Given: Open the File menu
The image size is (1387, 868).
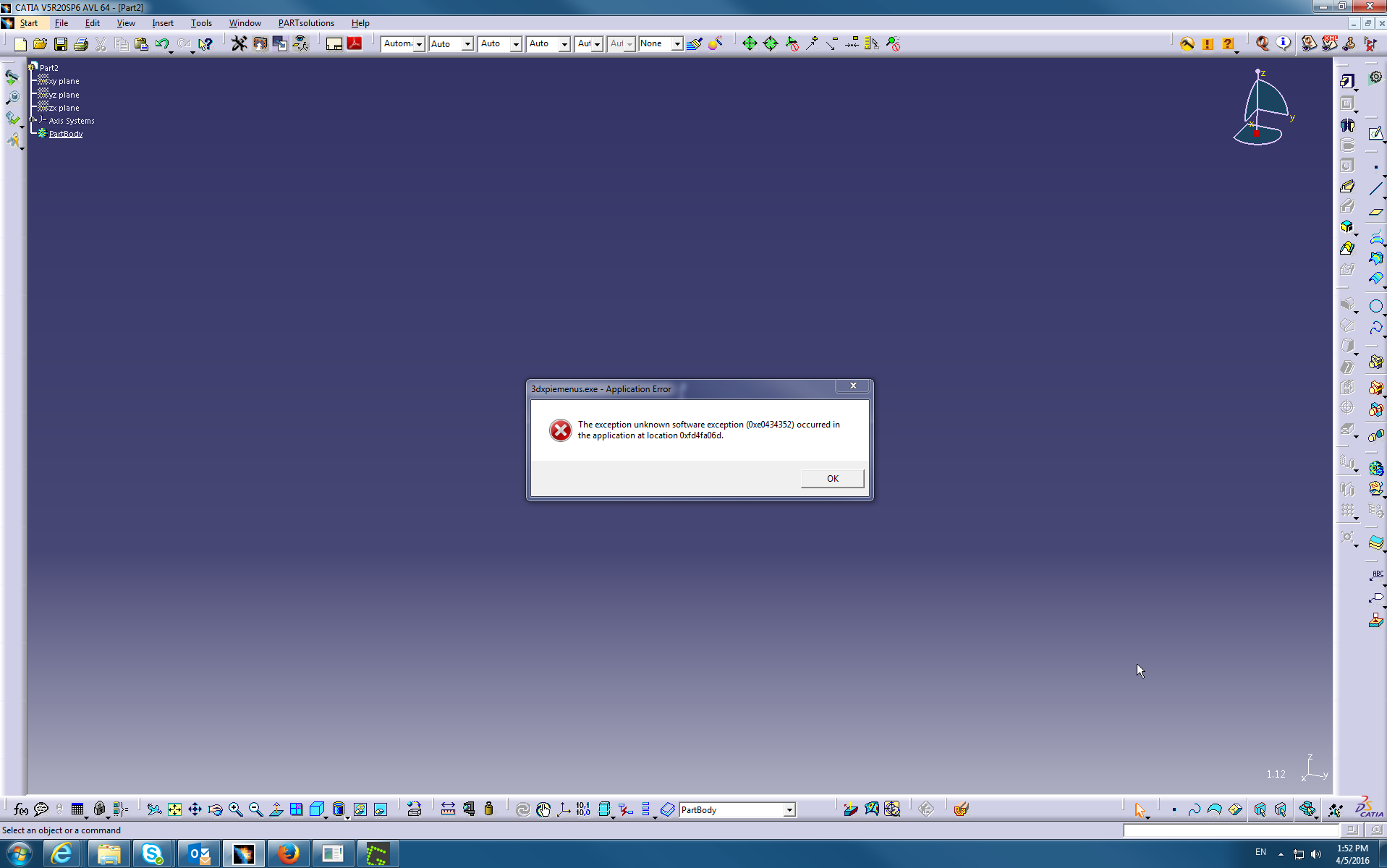Looking at the screenshot, I should coord(61,23).
